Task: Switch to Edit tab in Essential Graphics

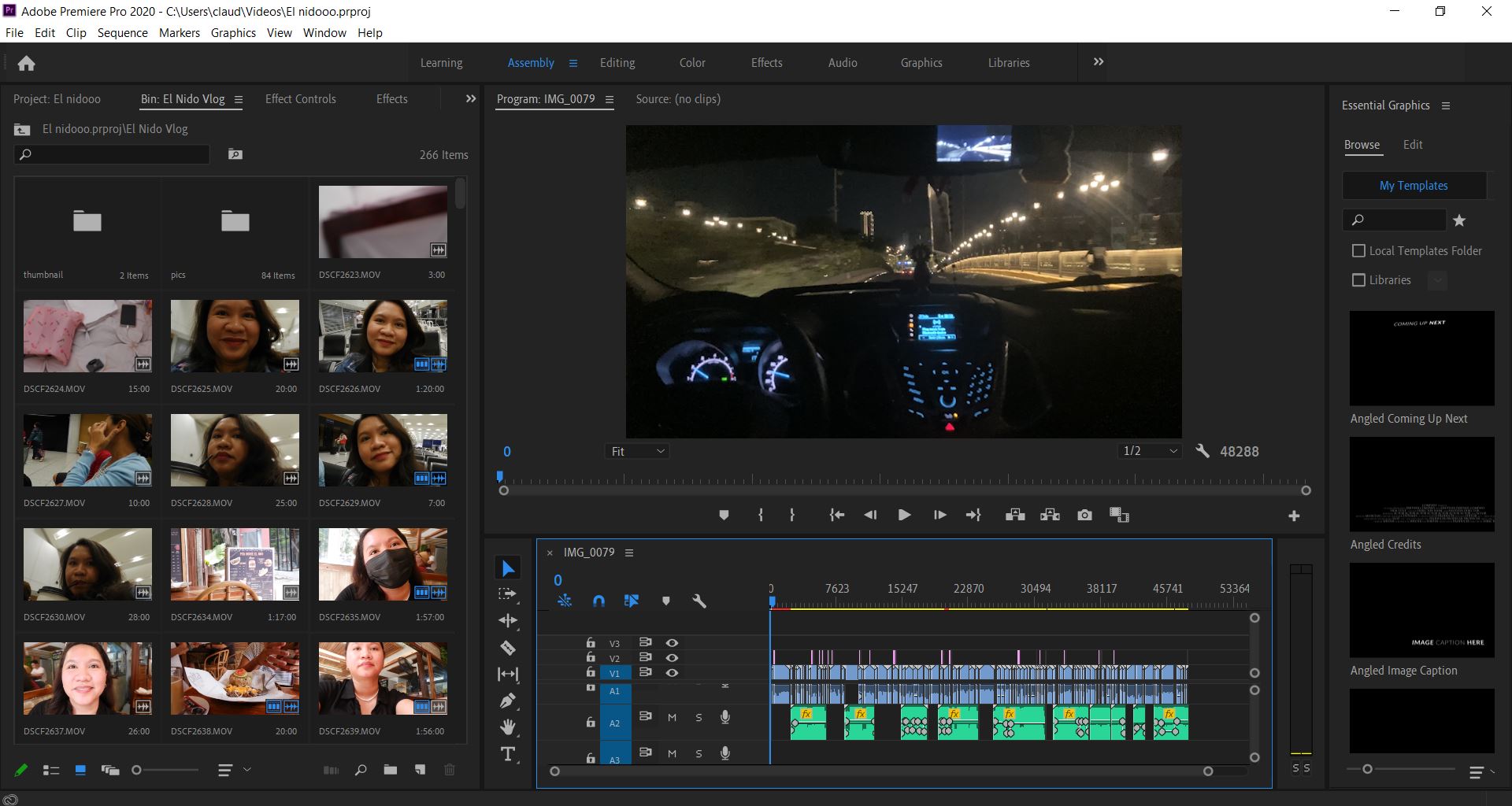Action: (x=1413, y=144)
